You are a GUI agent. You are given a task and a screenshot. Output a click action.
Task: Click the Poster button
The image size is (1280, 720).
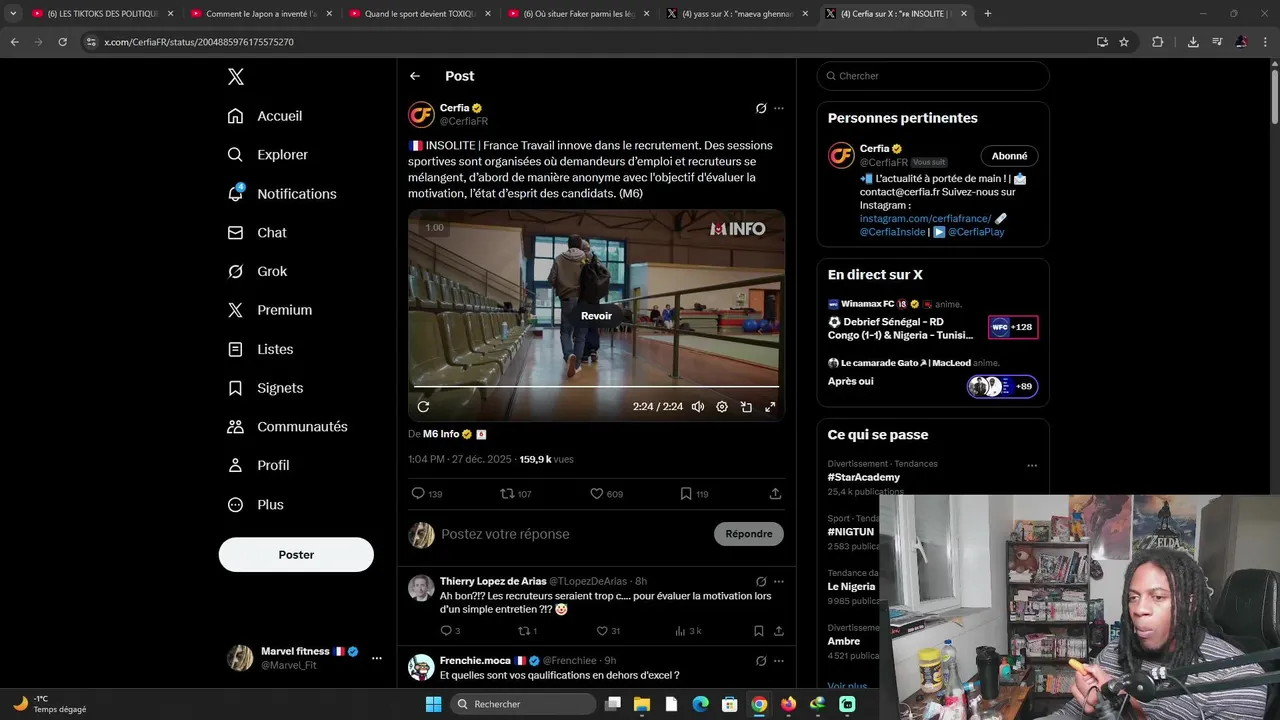tap(296, 555)
